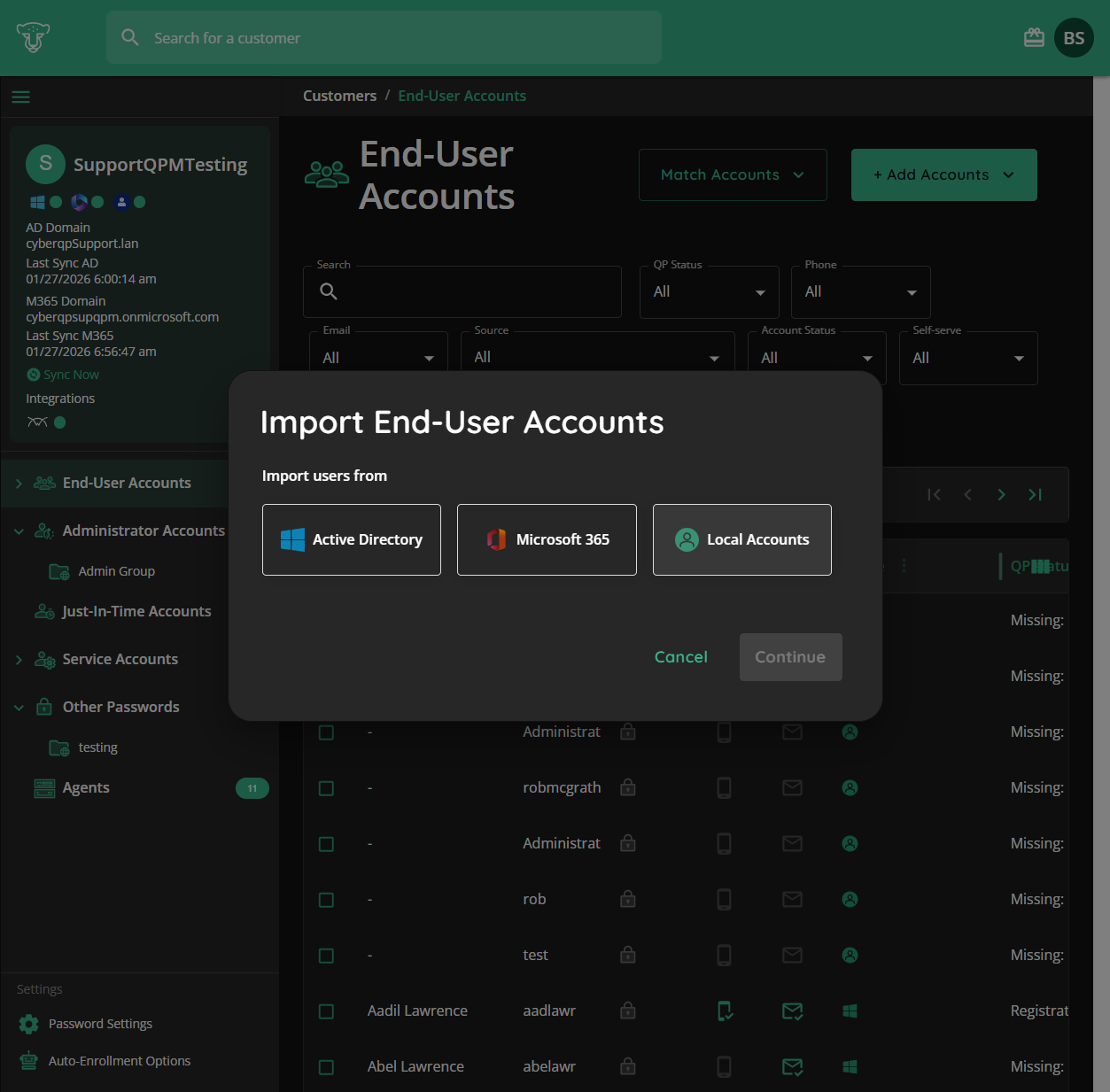Open the Match Accounts dropdown
Viewport: 1110px width, 1092px height.
[x=733, y=174]
